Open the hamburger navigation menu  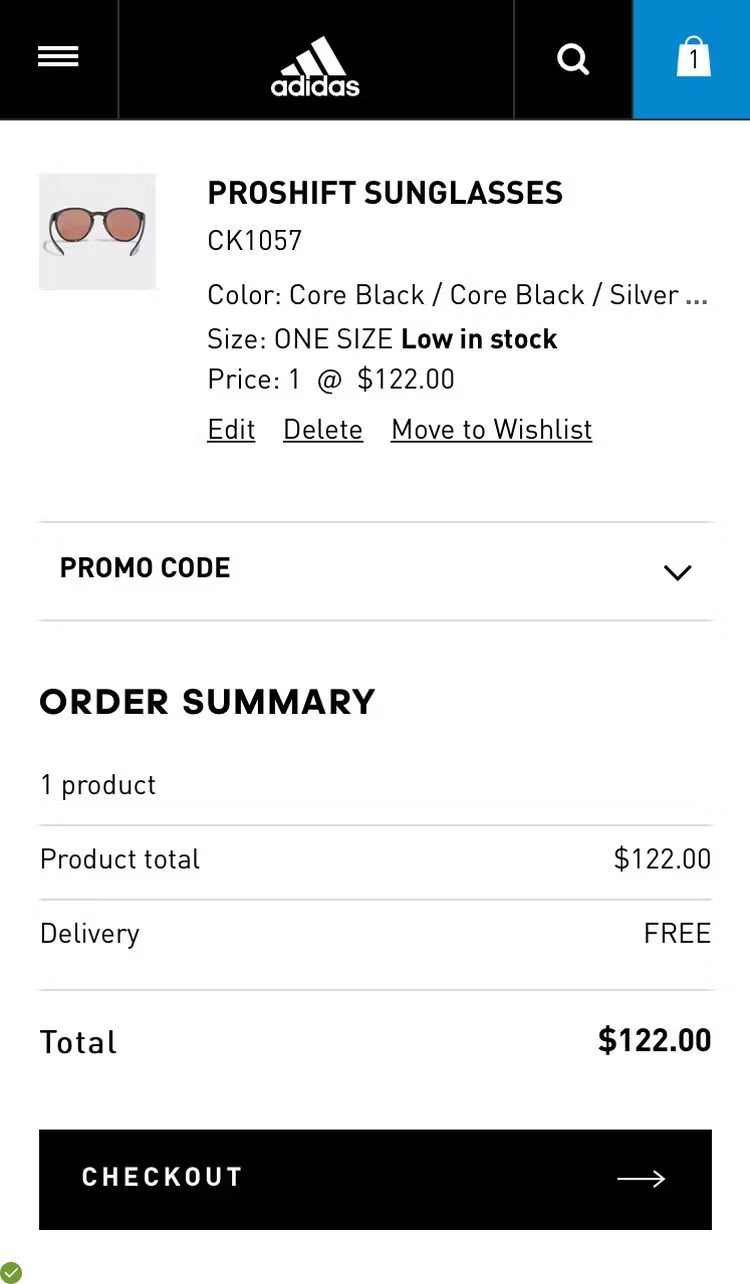[x=58, y=58]
